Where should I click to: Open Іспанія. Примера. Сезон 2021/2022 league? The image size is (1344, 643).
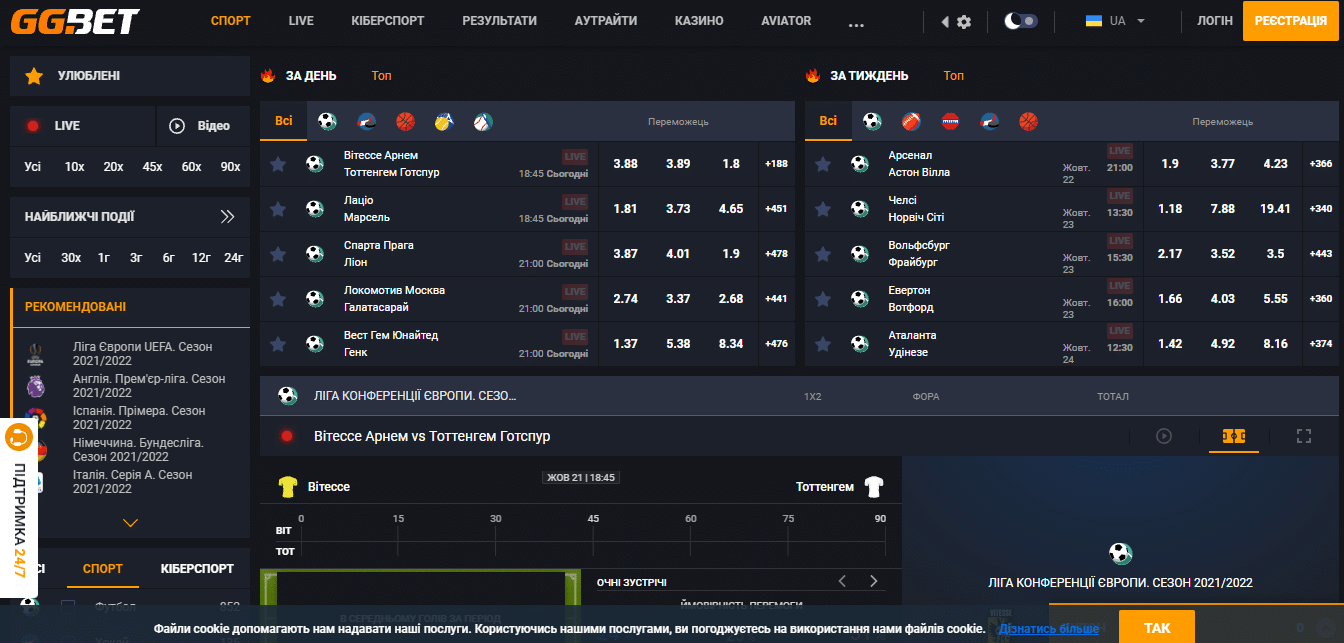tap(139, 418)
